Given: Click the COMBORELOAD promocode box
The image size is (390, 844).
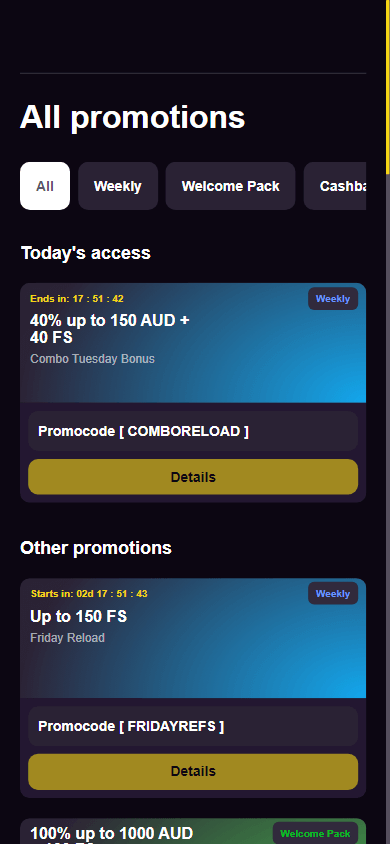Looking at the screenshot, I should click(x=193, y=431).
